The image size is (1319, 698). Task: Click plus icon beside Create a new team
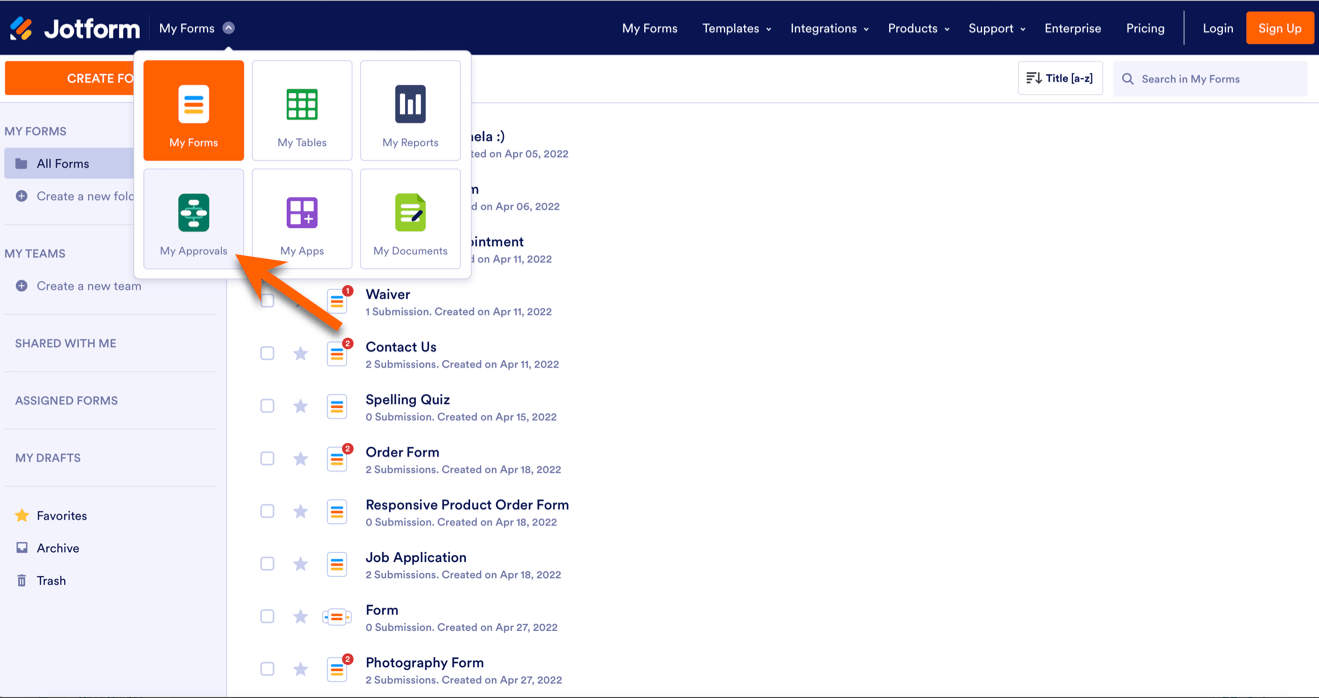[21, 286]
